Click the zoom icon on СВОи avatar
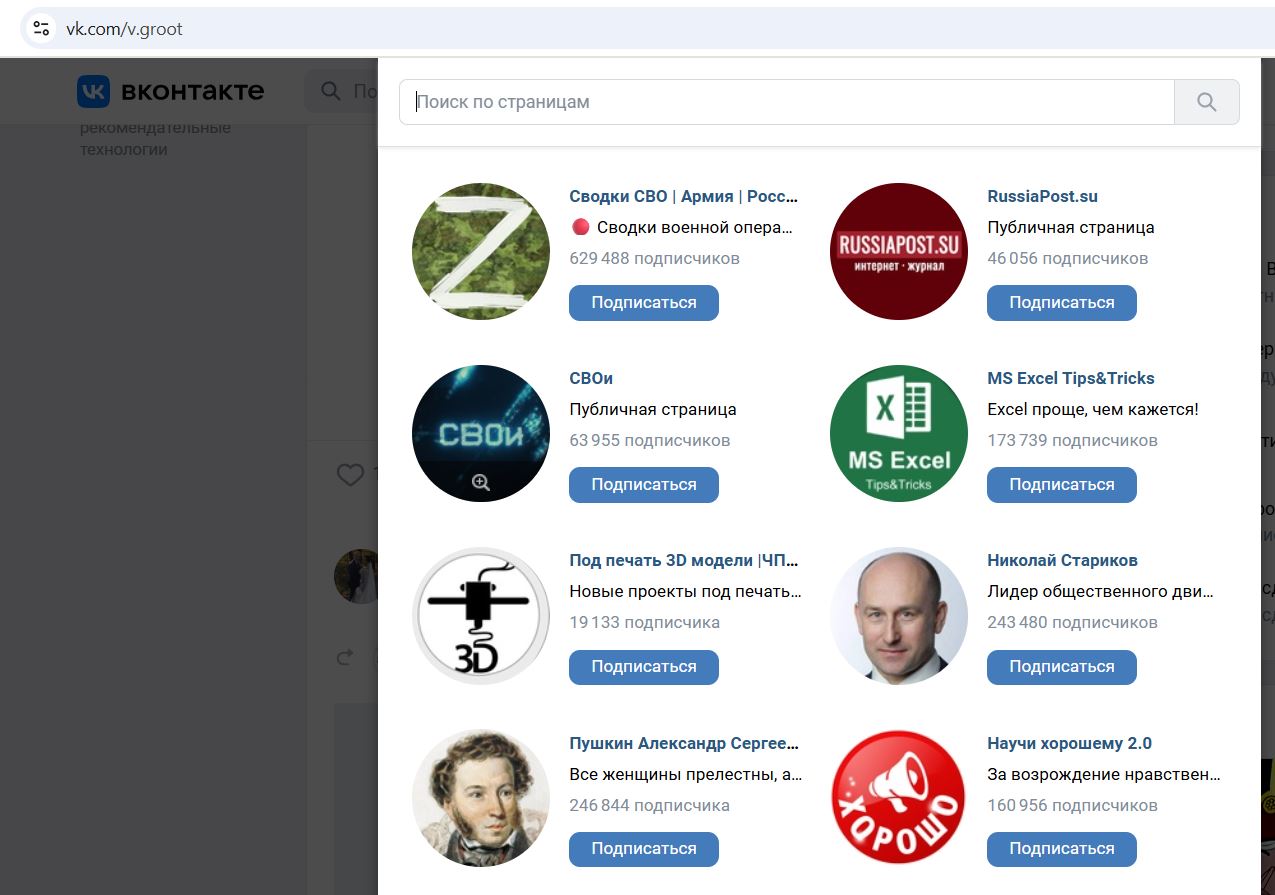The height and width of the screenshot is (895, 1275). click(481, 483)
